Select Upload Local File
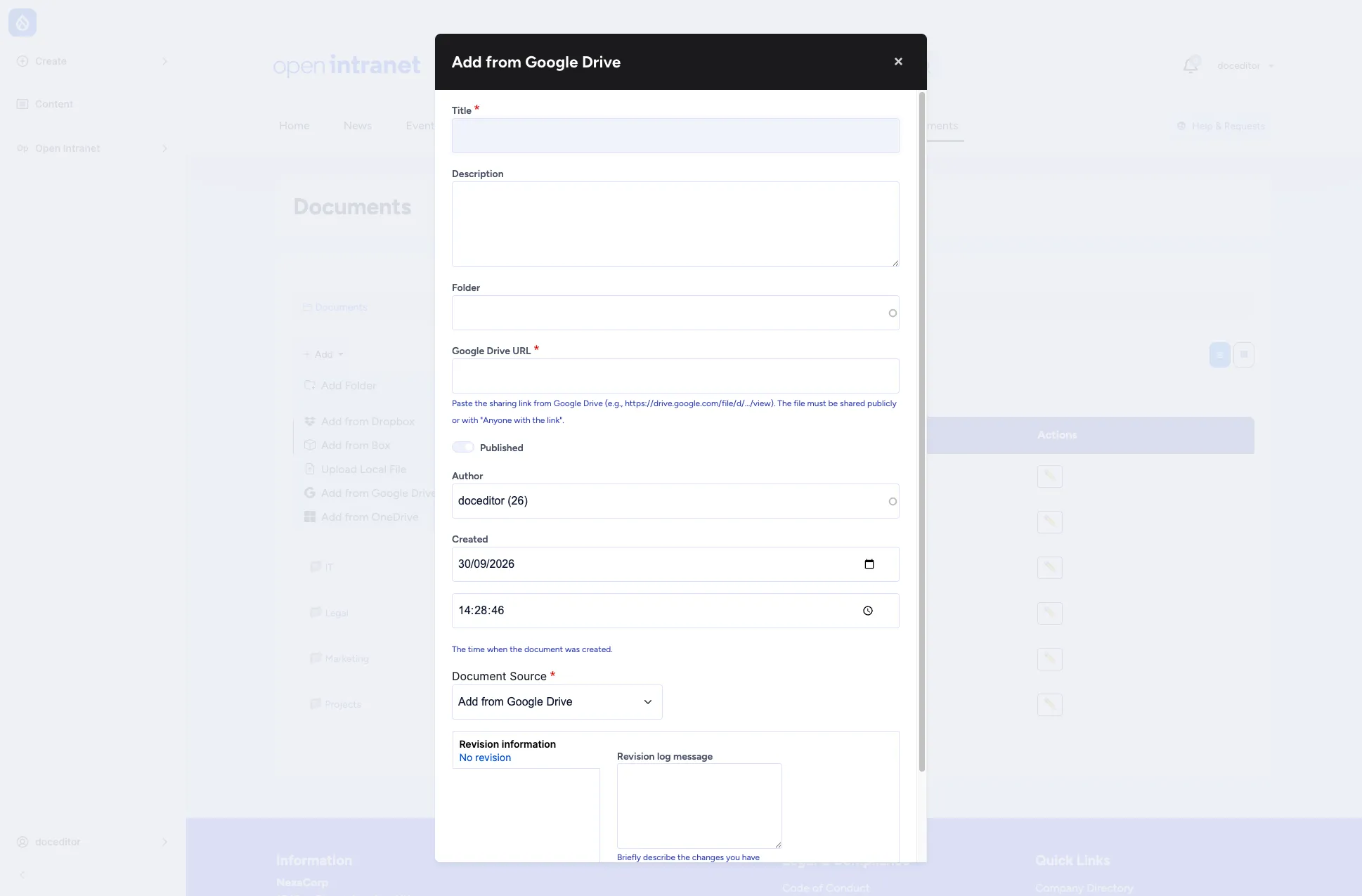Viewport: 1362px width, 896px height. 356,469
